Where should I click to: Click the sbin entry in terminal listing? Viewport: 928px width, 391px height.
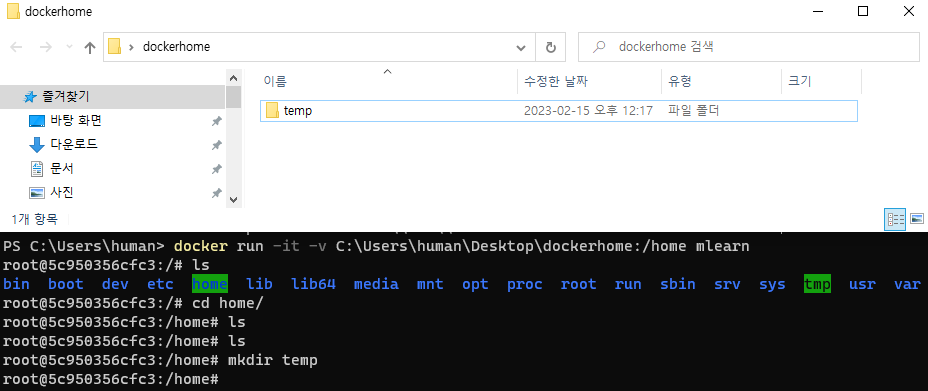[678, 285]
